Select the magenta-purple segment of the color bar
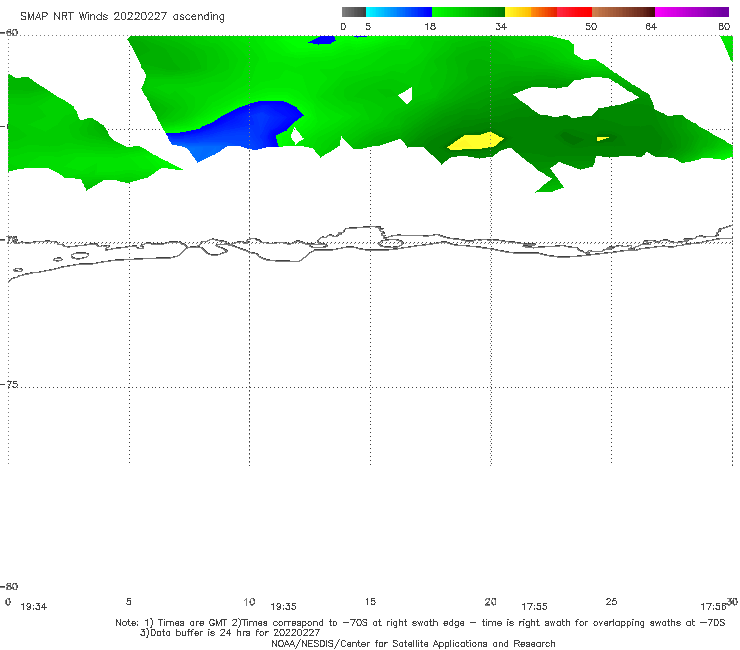The height and width of the screenshot is (650, 740). (692, 12)
